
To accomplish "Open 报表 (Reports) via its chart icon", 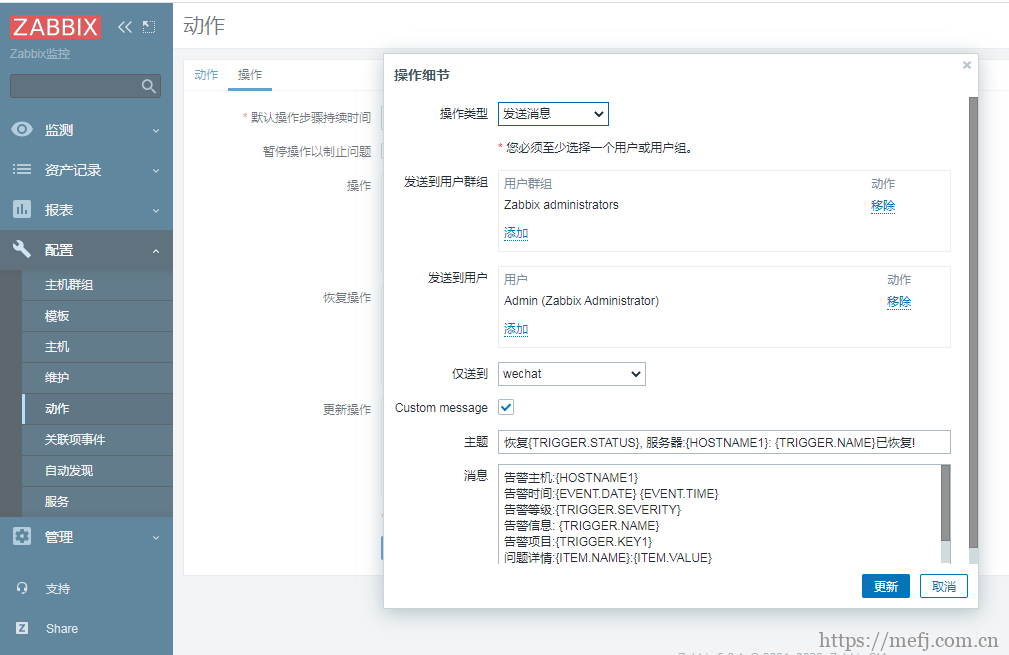I will 22,209.
